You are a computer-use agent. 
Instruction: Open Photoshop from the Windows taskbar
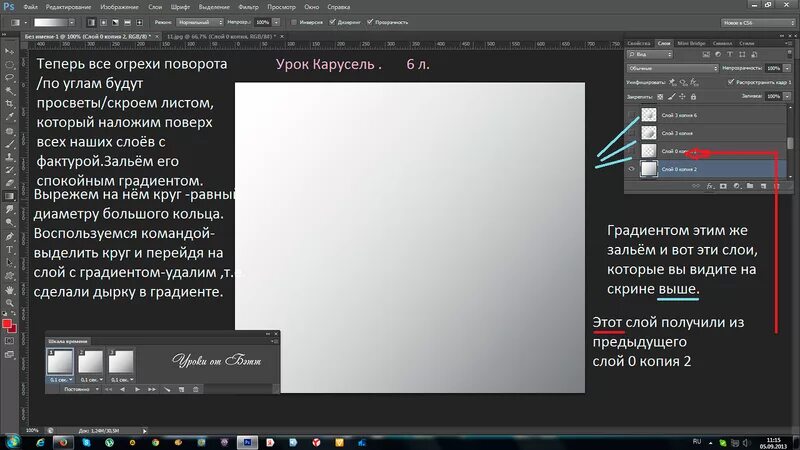coord(247,442)
